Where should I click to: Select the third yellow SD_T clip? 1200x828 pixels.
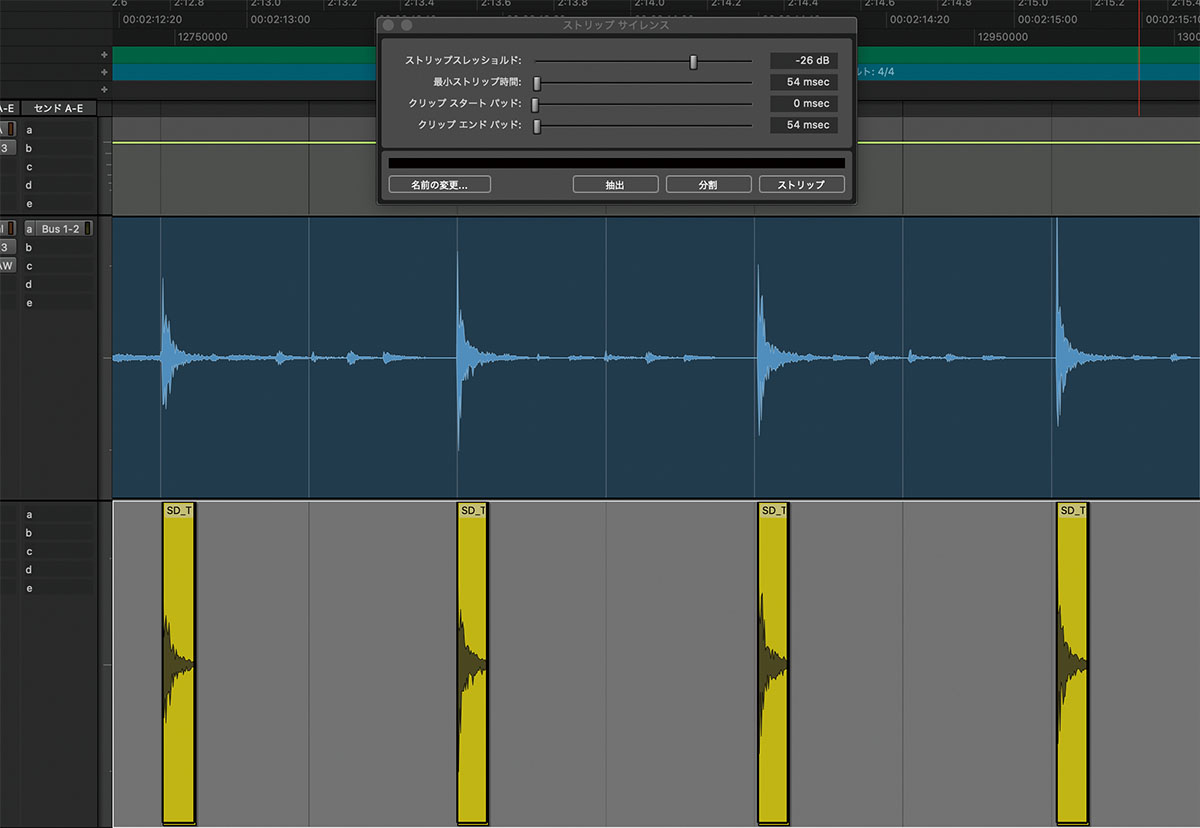(x=772, y=663)
